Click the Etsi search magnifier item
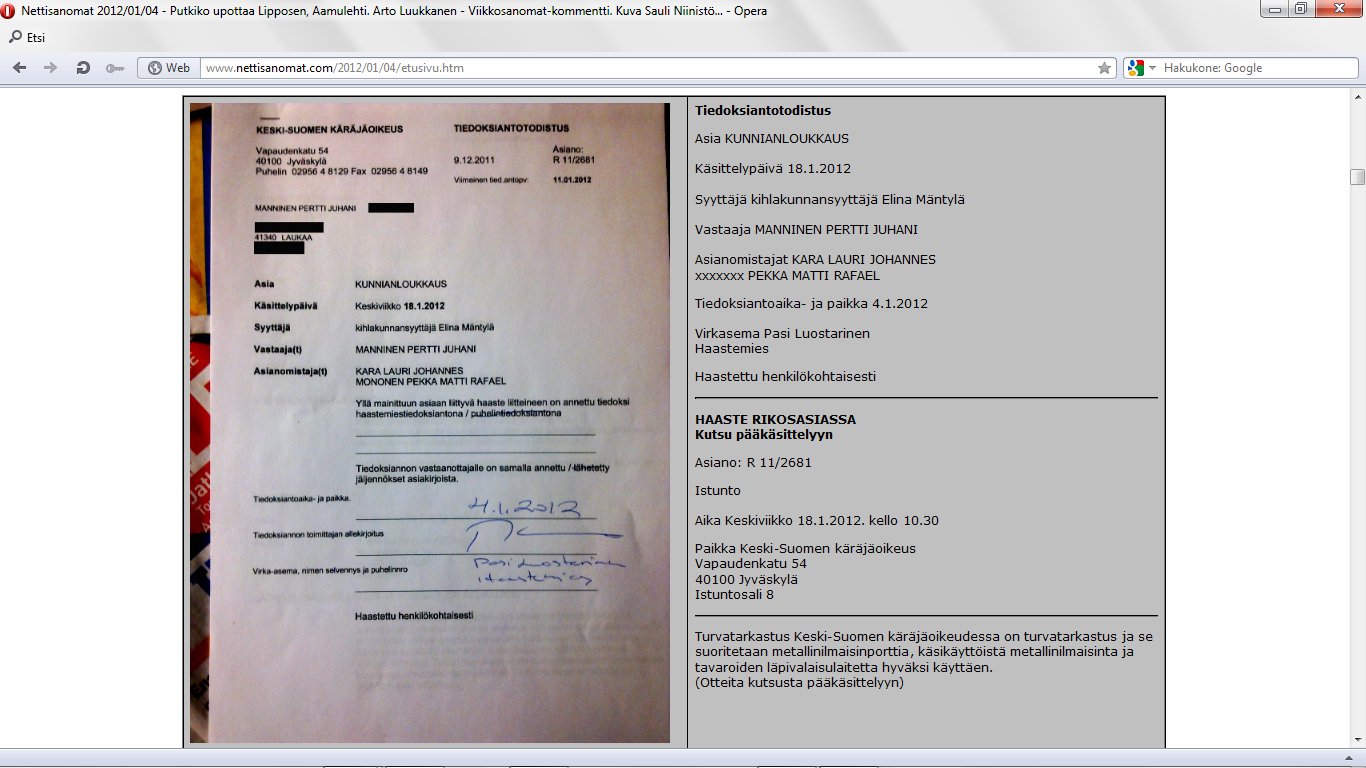This screenshot has width=1366, height=768. (x=27, y=38)
